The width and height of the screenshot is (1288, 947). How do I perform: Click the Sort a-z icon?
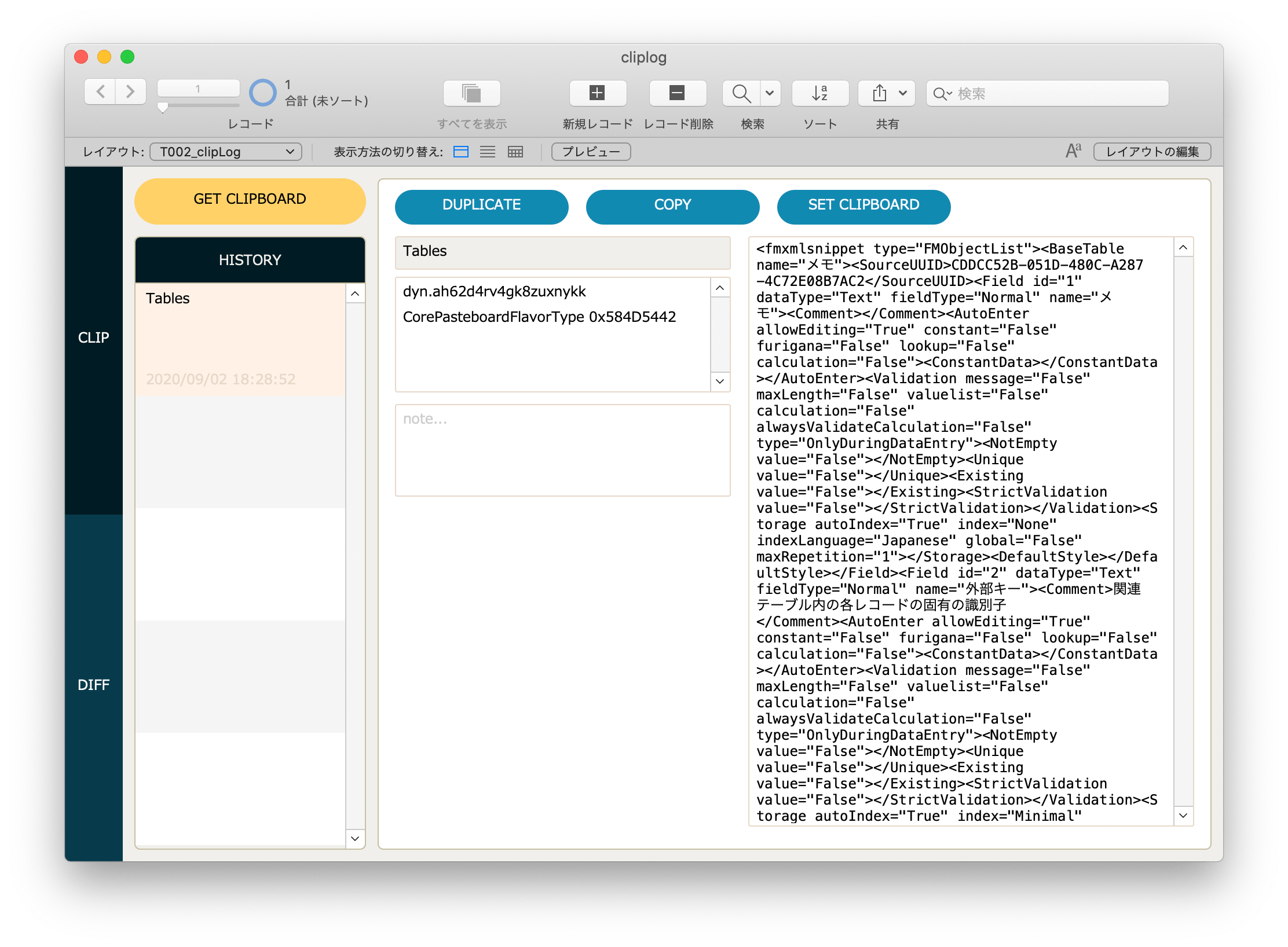(x=819, y=93)
